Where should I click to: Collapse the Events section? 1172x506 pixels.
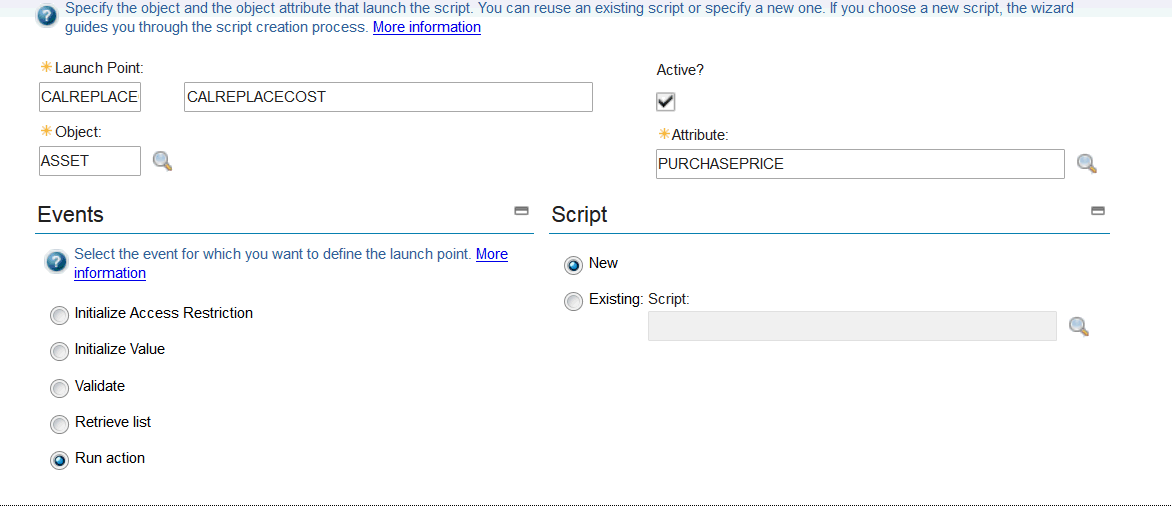[x=521, y=211]
